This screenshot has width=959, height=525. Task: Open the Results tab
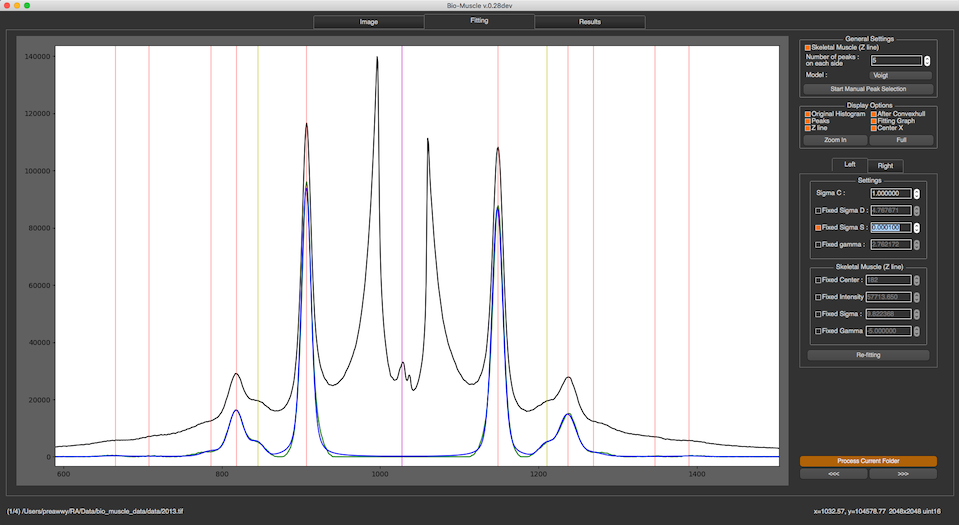coord(590,21)
